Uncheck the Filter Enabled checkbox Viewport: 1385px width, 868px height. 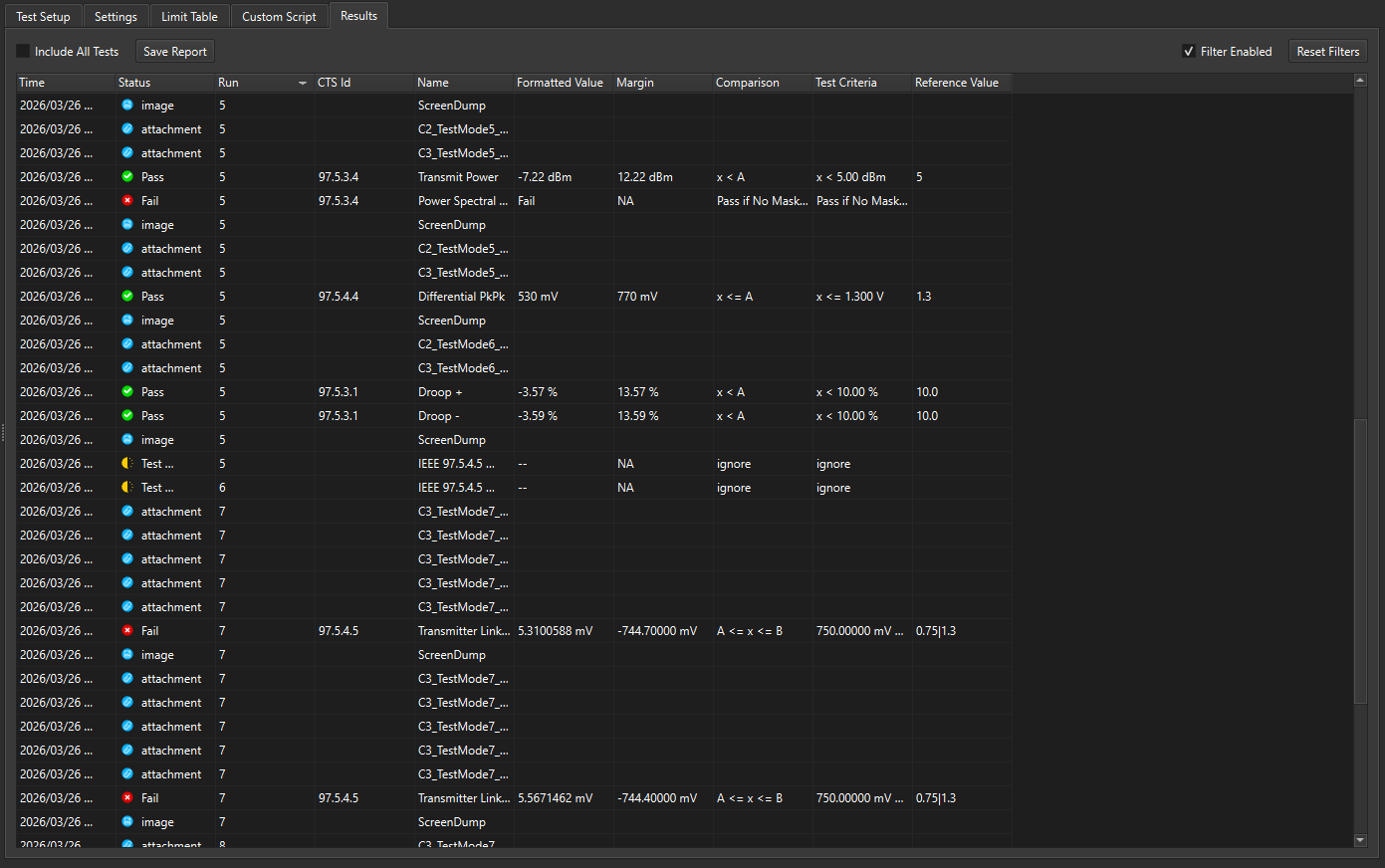(1188, 52)
